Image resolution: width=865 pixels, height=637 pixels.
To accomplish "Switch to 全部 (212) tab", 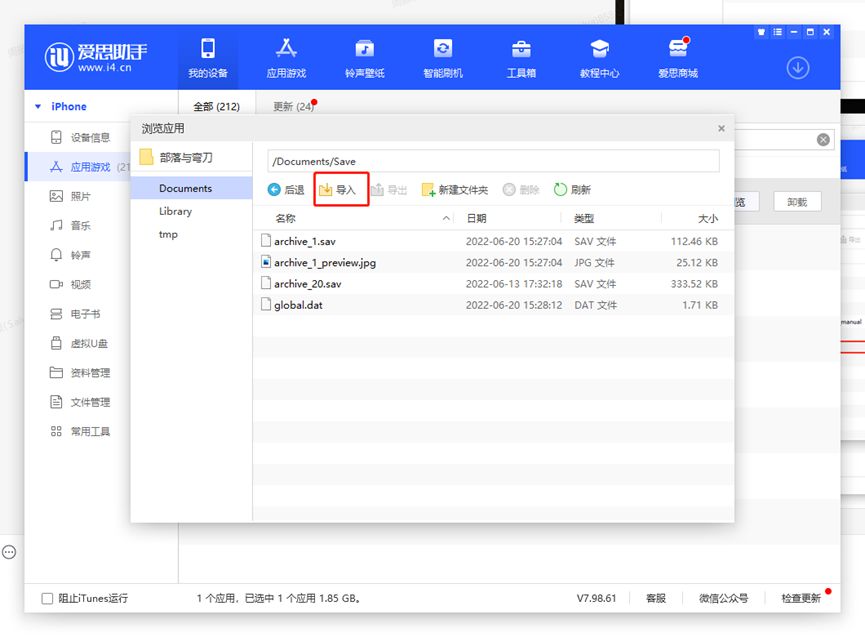I will tap(217, 106).
